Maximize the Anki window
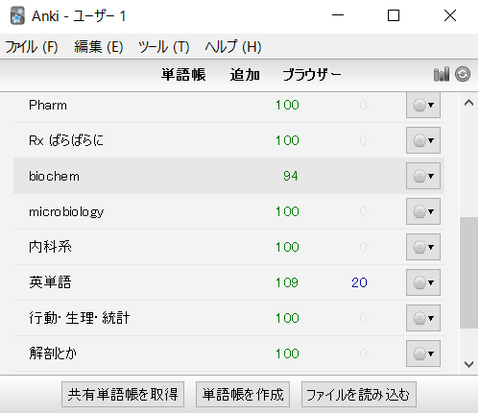 tap(394, 15)
